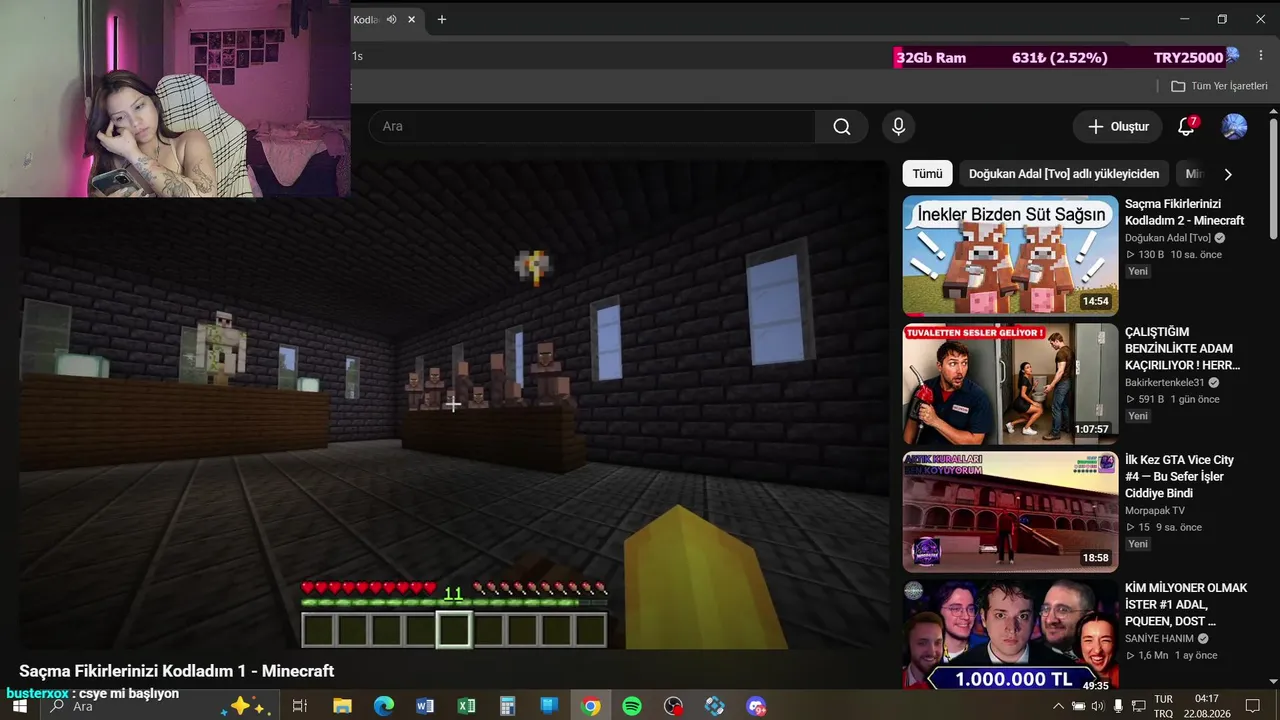Open the gas station video thumbnail, 1:07:57
The height and width of the screenshot is (720, 1280).
1011,384
